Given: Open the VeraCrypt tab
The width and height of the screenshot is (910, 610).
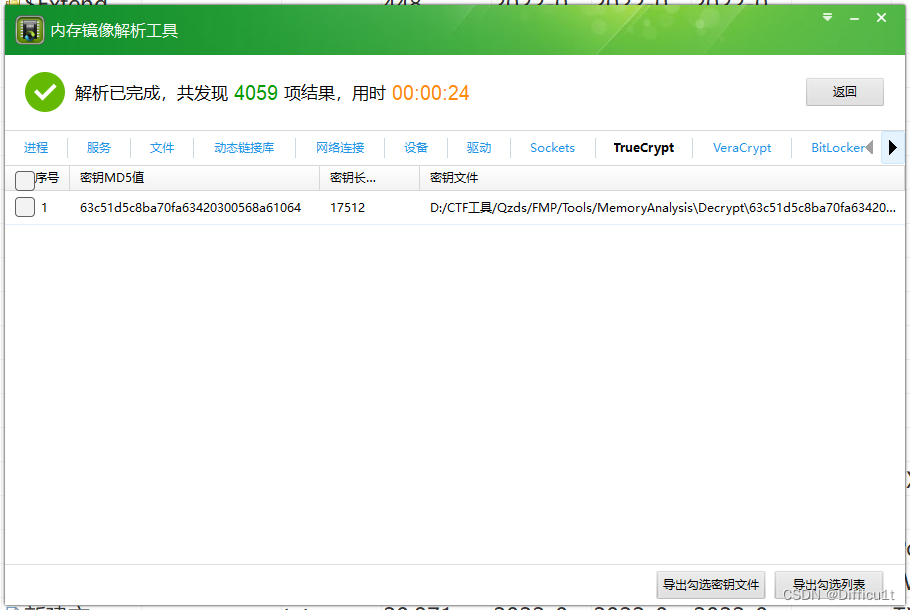Looking at the screenshot, I should pyautogui.click(x=742, y=147).
